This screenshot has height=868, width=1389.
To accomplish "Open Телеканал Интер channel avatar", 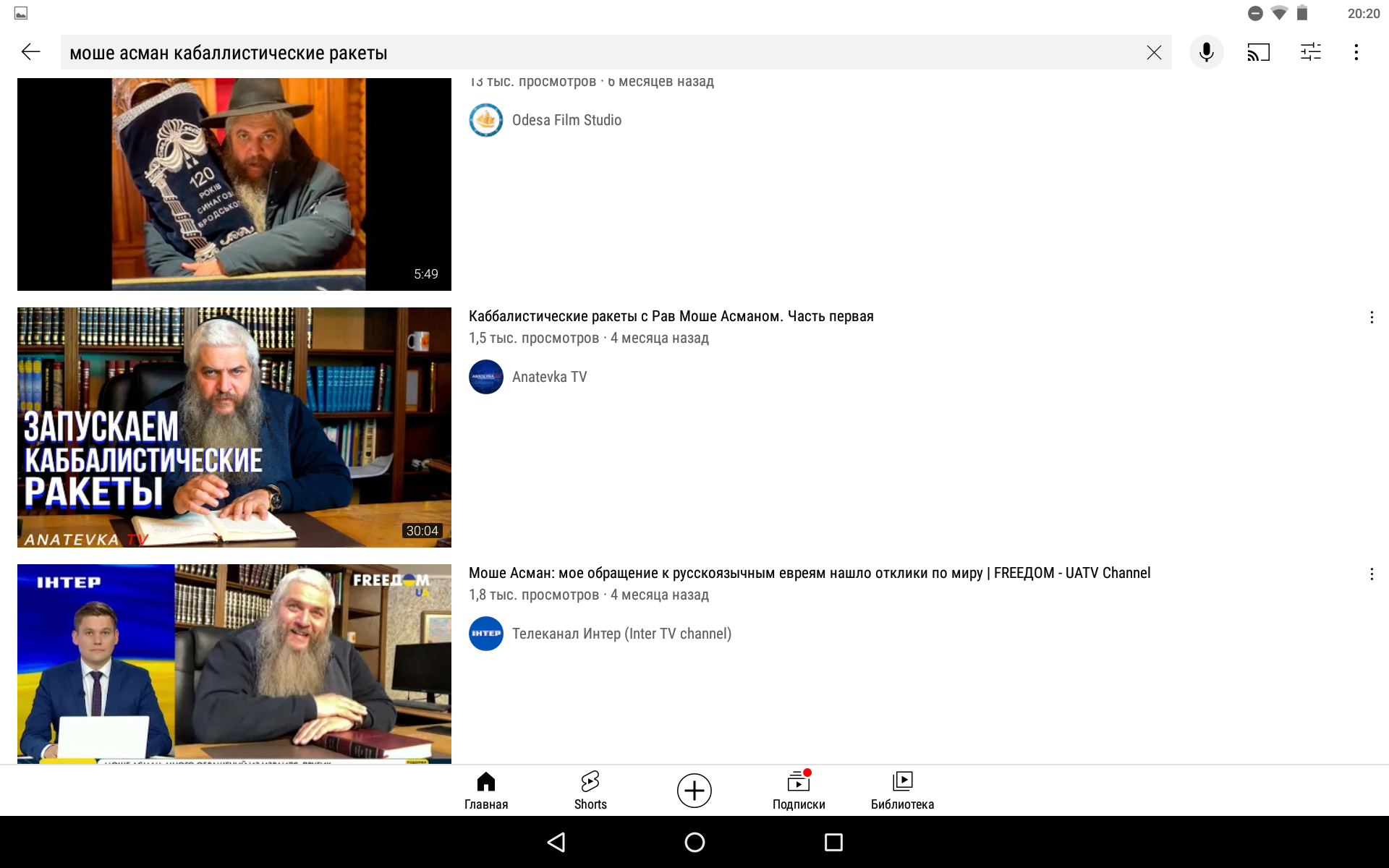I will click(x=486, y=634).
